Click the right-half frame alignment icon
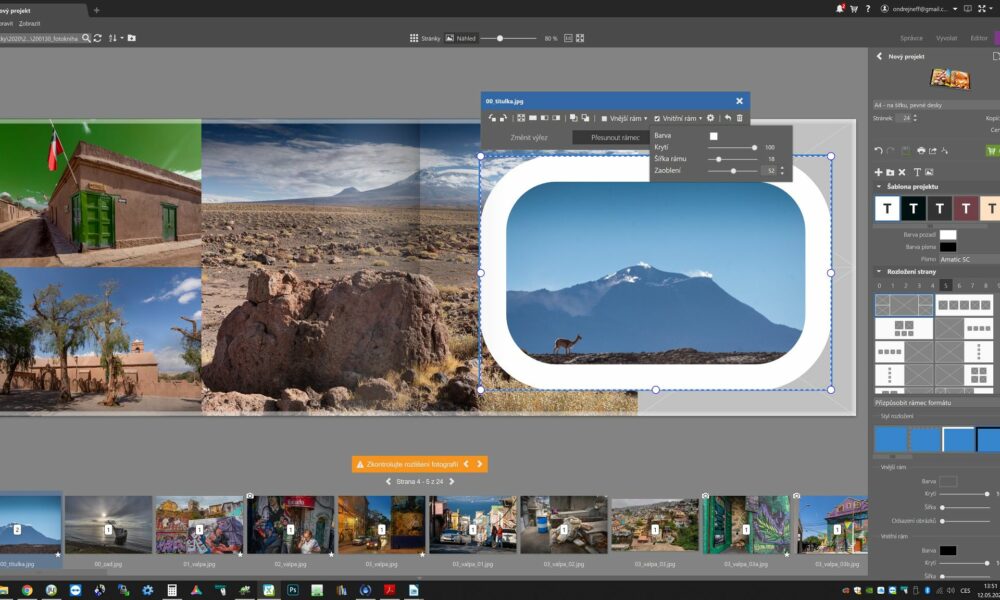 pos(556,118)
